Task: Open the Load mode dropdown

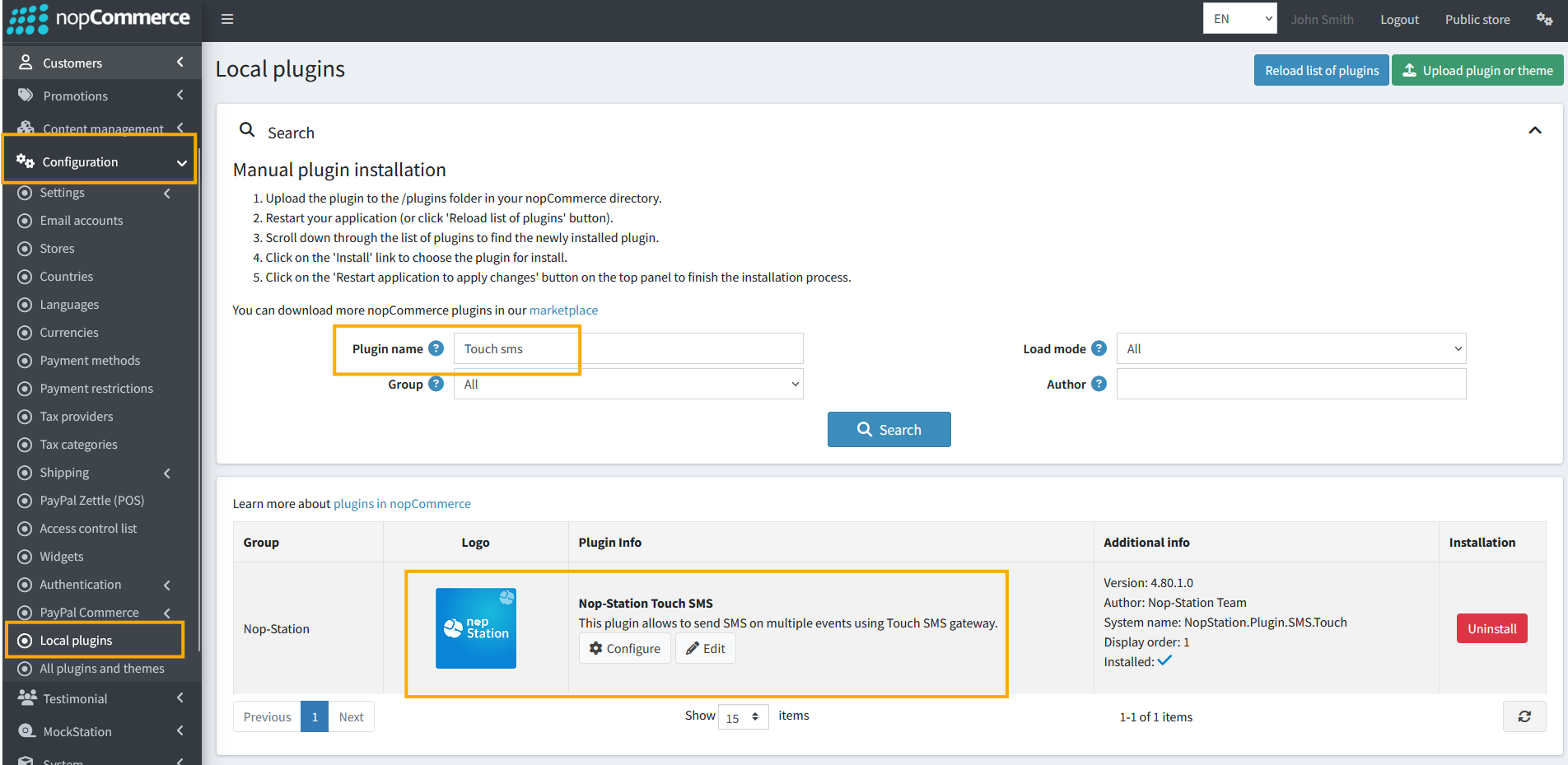Action: [x=1291, y=348]
